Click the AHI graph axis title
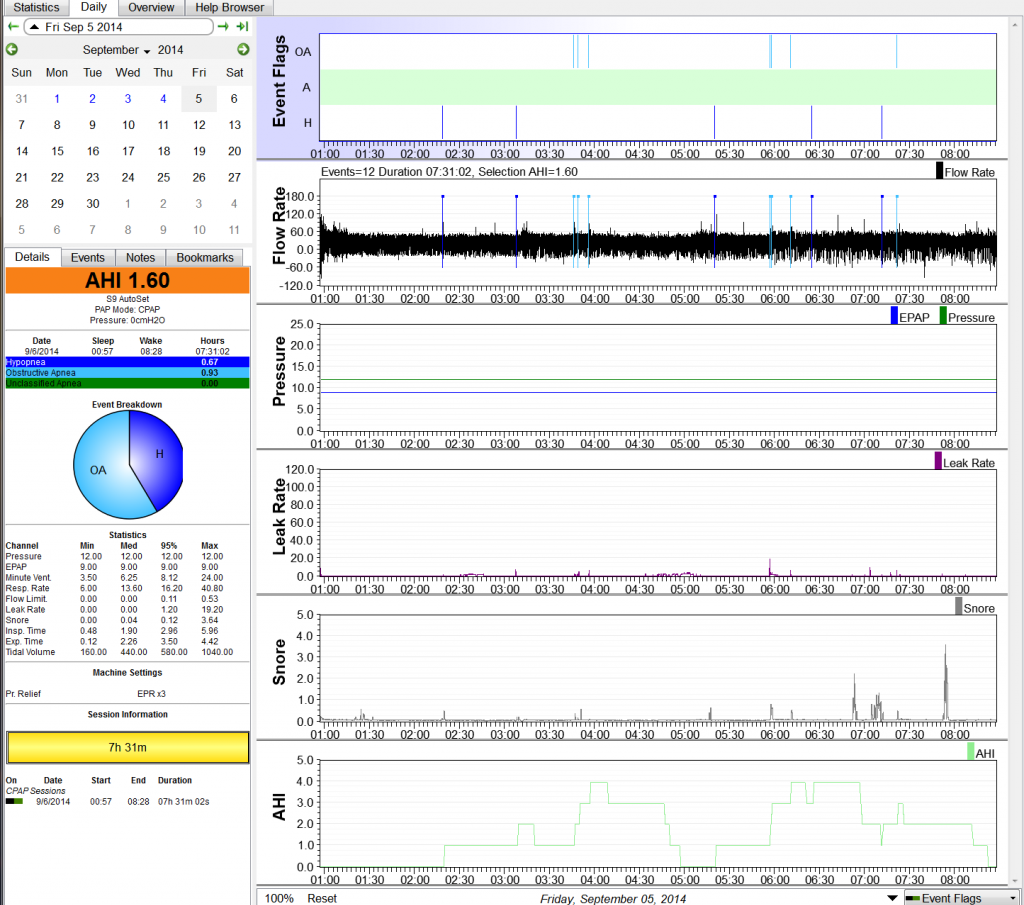The height and width of the screenshot is (905, 1024). pyautogui.click(x=279, y=807)
